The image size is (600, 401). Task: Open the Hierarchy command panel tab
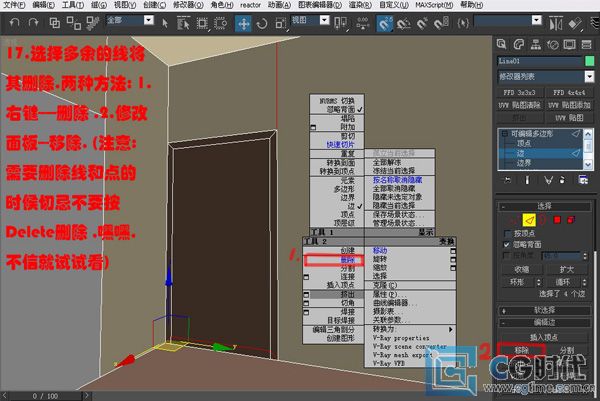536,44
